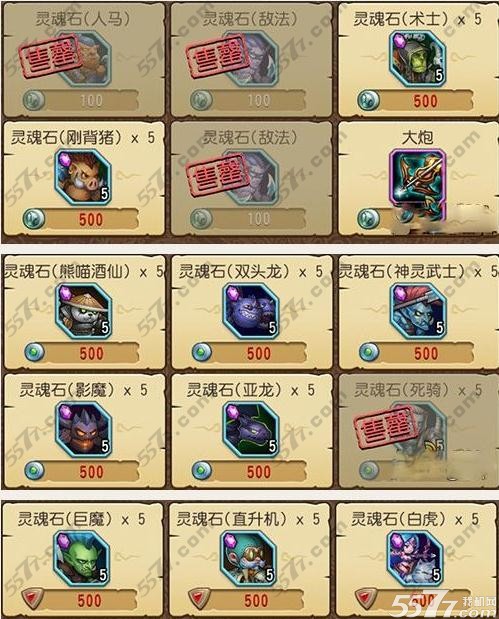Screen dimensions: 499x619
Task: Select the green Troll (巨魔) hero icon
Action: click(x=81, y=559)
